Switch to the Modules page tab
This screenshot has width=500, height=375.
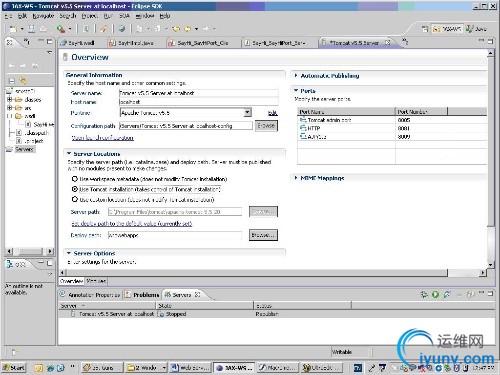point(96,281)
